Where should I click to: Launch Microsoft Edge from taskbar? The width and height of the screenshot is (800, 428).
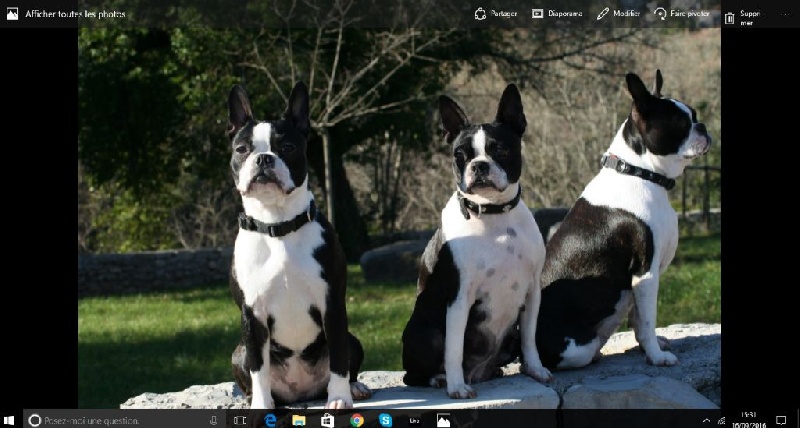pos(270,420)
